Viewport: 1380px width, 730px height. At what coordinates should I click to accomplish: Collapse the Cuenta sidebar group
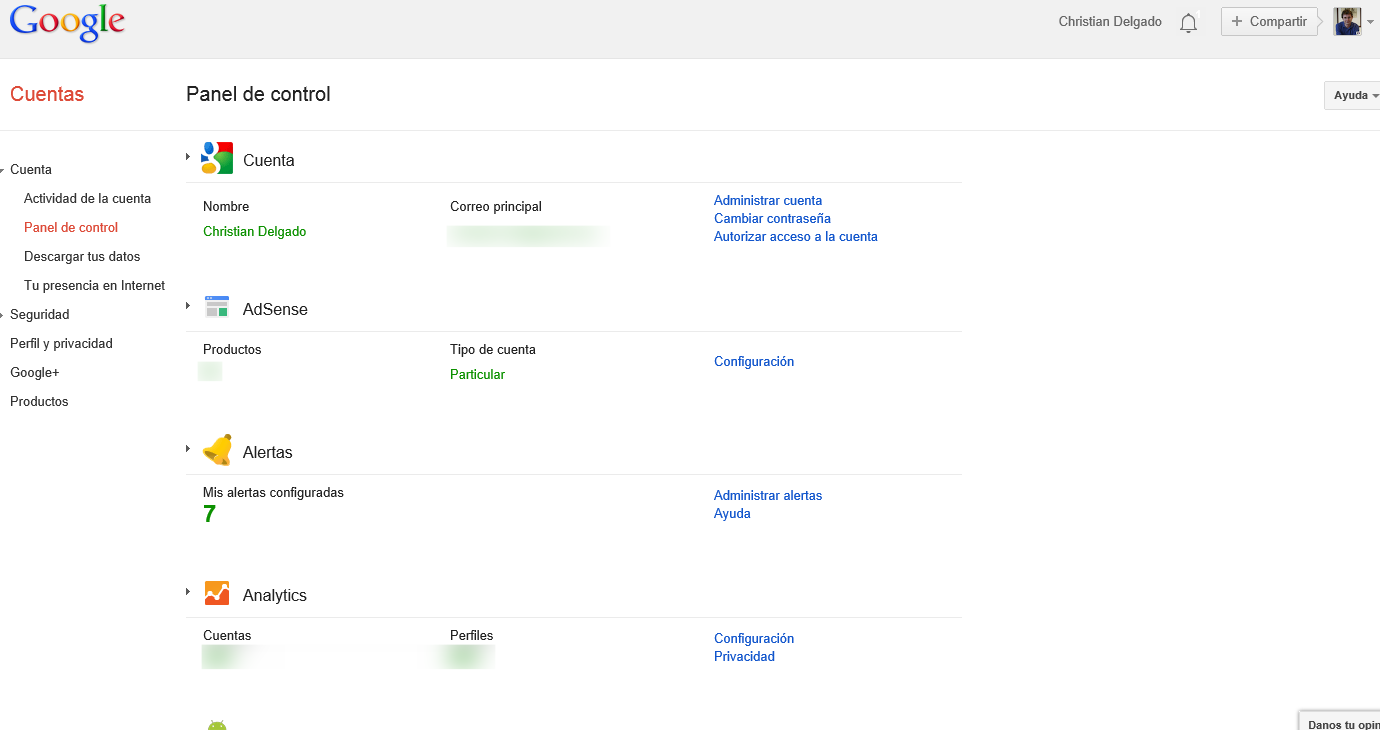click(3, 171)
